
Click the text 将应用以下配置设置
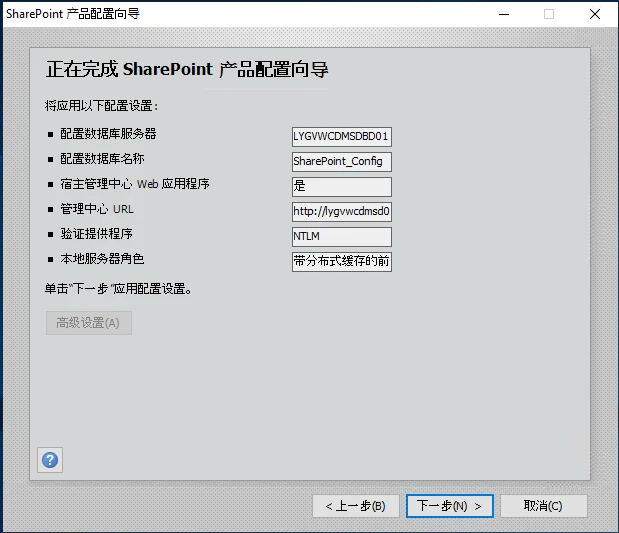(101, 106)
